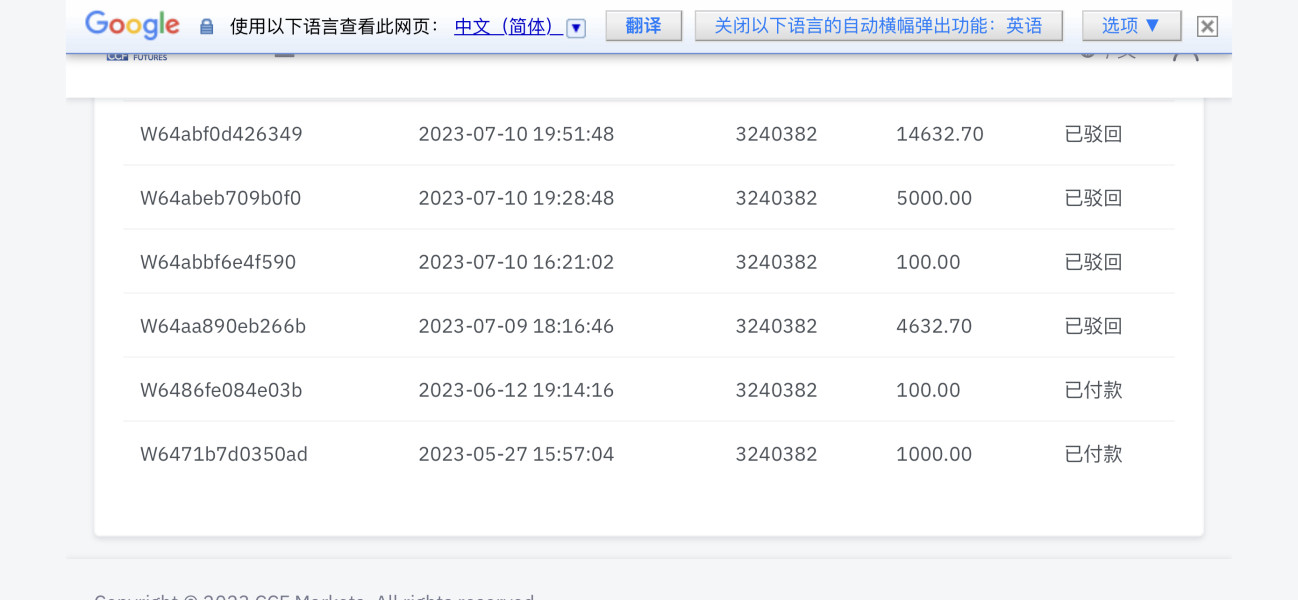Click the lock icon beside Google logo
The image size is (1298, 600).
pyautogui.click(x=207, y=27)
